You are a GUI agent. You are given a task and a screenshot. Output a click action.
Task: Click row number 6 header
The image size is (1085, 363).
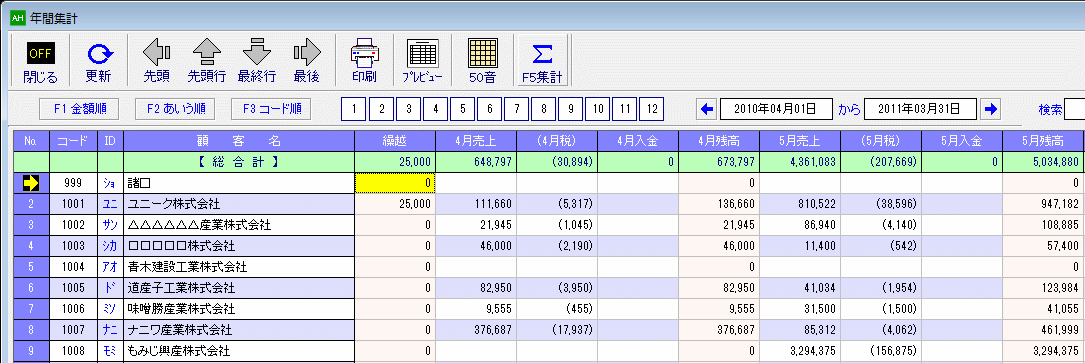point(30,288)
